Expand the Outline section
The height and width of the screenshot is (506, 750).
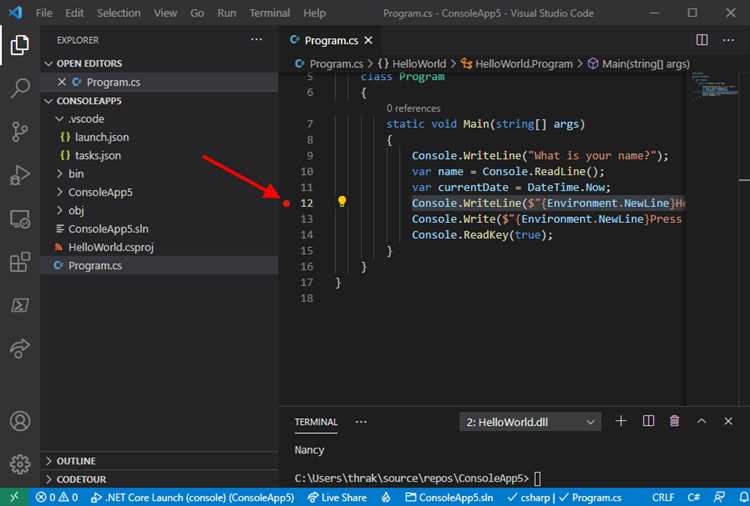(x=159, y=461)
